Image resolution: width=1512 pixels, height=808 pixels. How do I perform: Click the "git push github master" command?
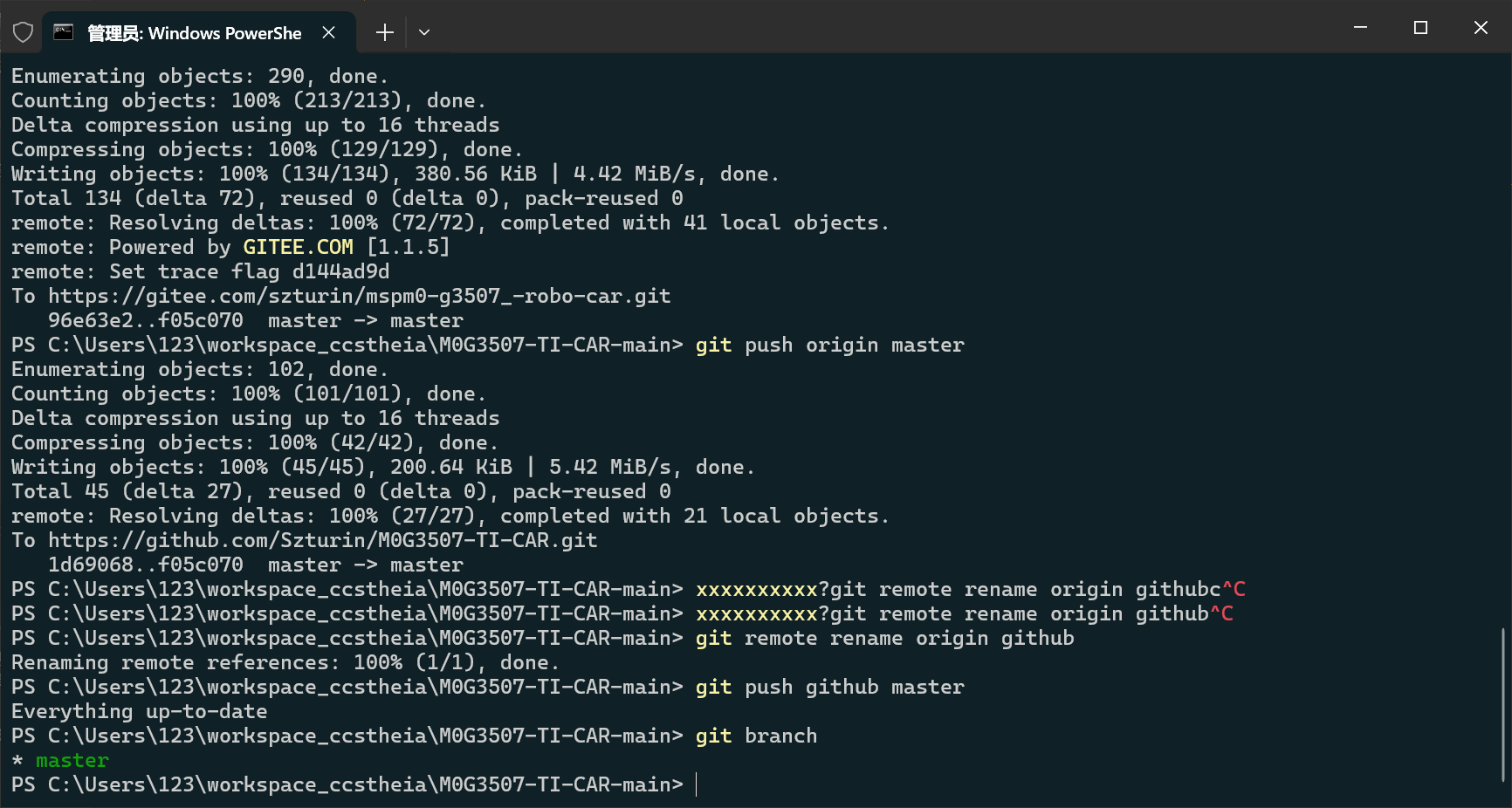(829, 688)
